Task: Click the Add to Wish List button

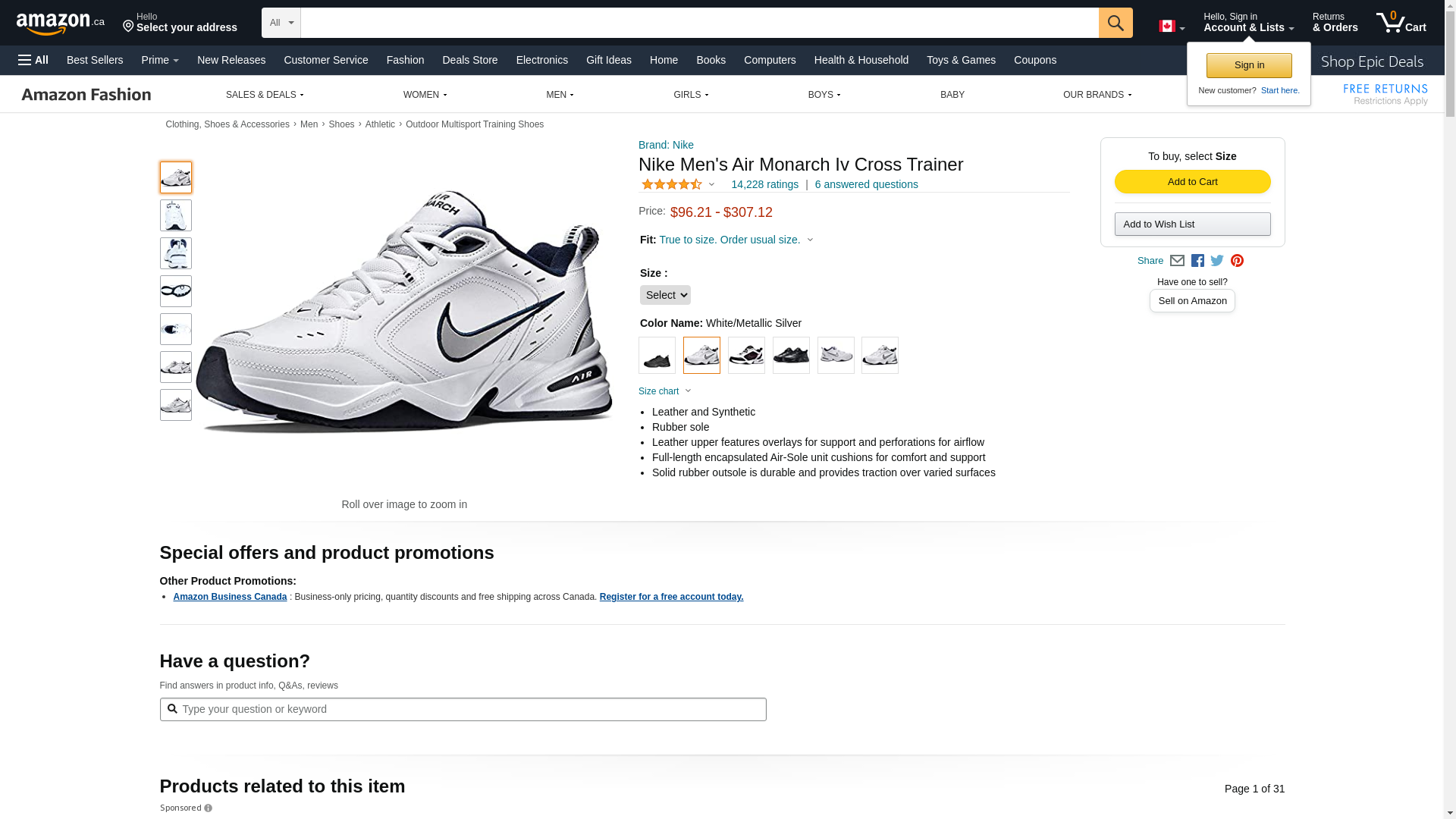Action: click(1192, 224)
